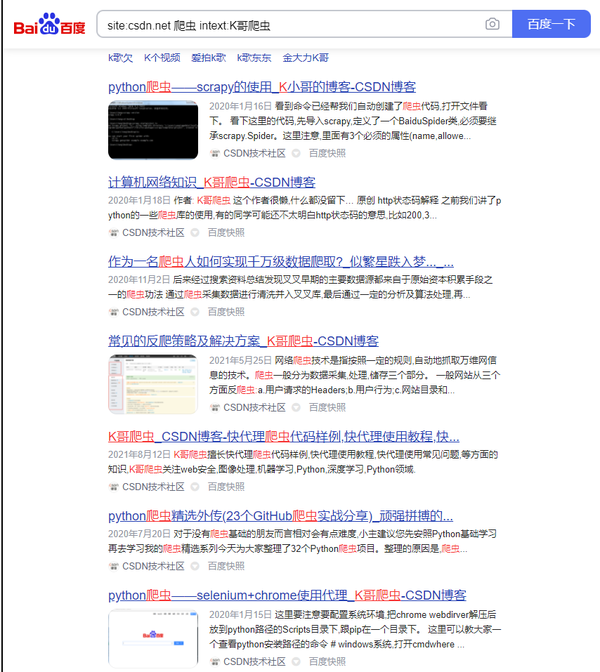Click date text 2021年8月12日
The image size is (600, 672).
[x=139, y=455]
